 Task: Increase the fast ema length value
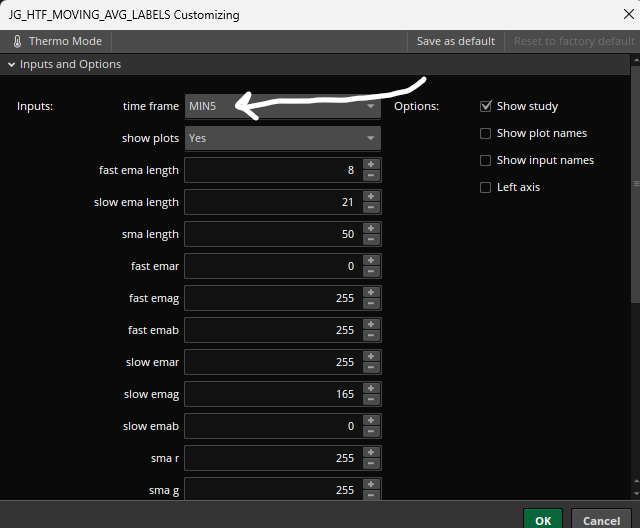[371, 165]
